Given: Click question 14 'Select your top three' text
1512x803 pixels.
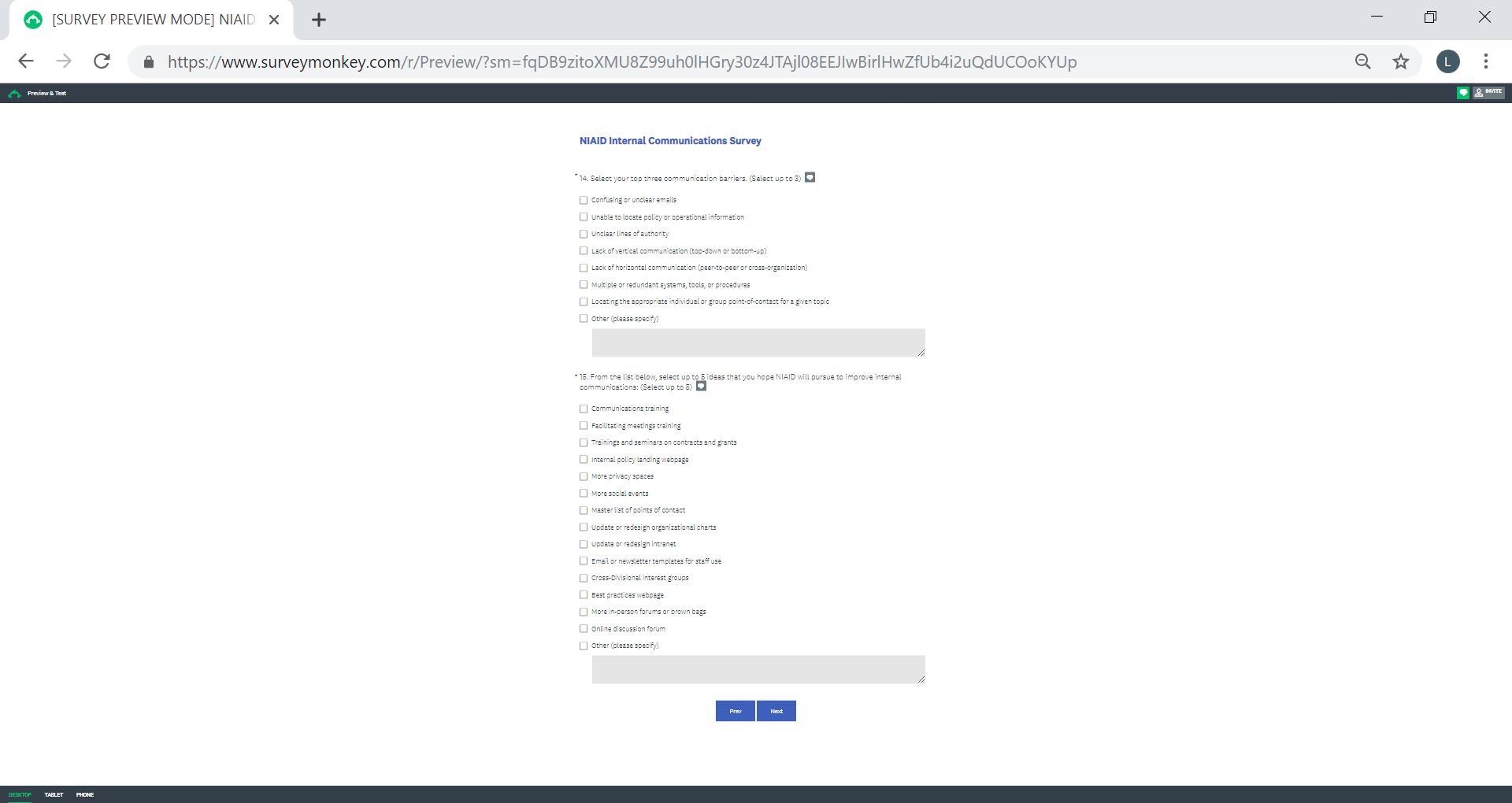Looking at the screenshot, I should coord(695,179).
